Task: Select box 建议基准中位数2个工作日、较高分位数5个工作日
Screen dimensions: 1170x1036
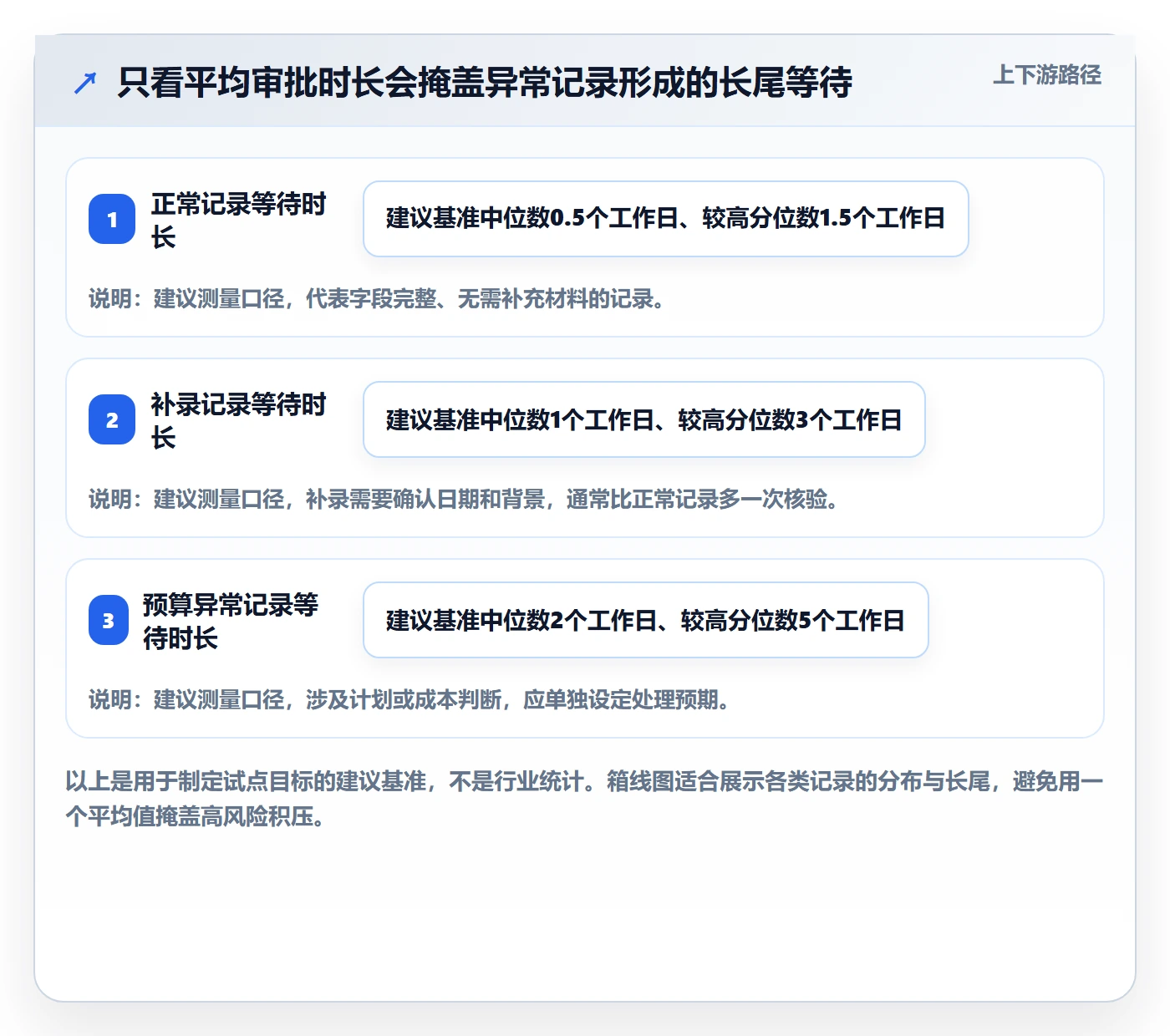Action: click(646, 620)
